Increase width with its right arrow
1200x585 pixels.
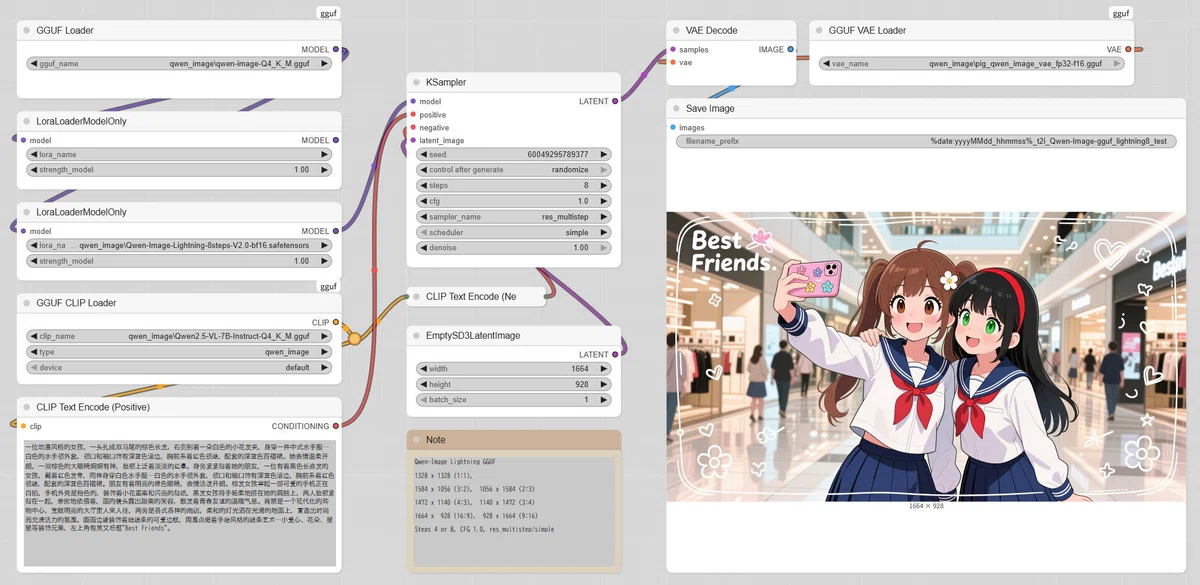click(604, 369)
